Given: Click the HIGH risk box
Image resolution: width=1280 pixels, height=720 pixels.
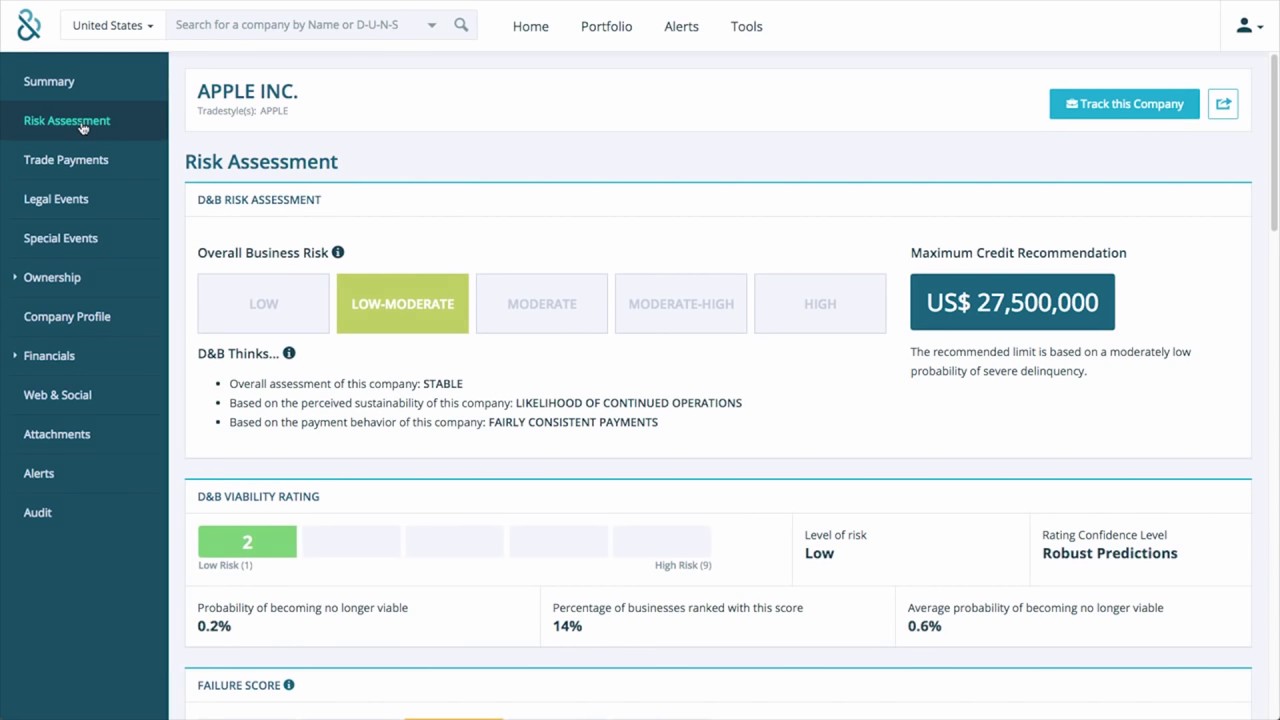Looking at the screenshot, I should pos(820,304).
